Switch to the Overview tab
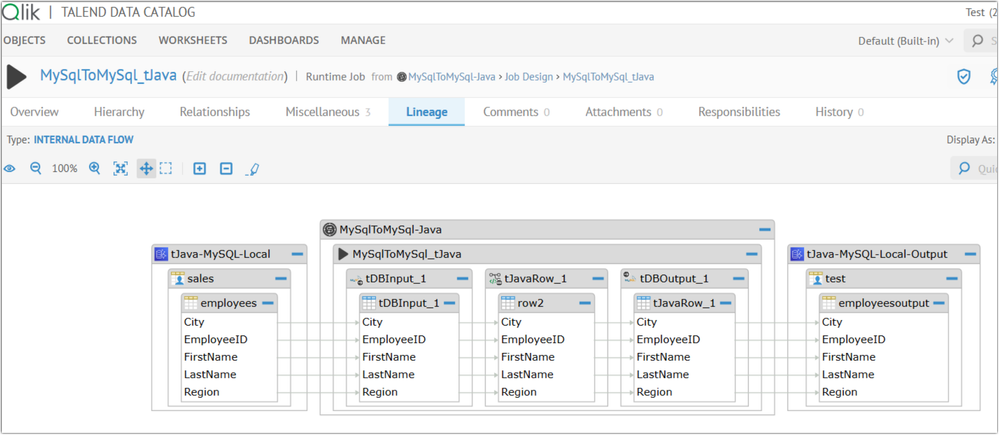Image resolution: width=999 pixels, height=435 pixels. click(34, 112)
